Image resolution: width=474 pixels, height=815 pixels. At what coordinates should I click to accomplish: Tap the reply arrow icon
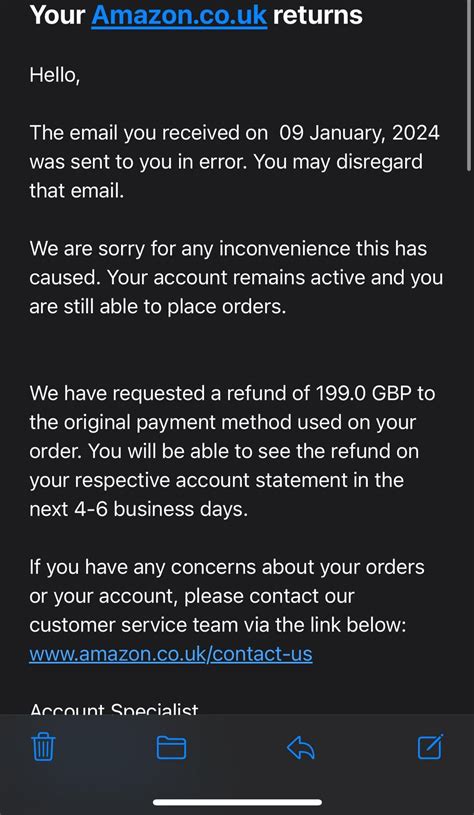[301, 748]
